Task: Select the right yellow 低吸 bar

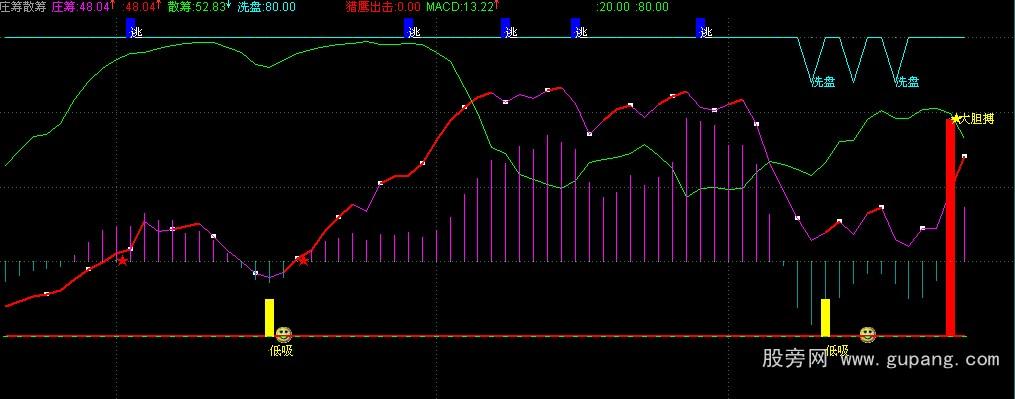Action: point(825,317)
